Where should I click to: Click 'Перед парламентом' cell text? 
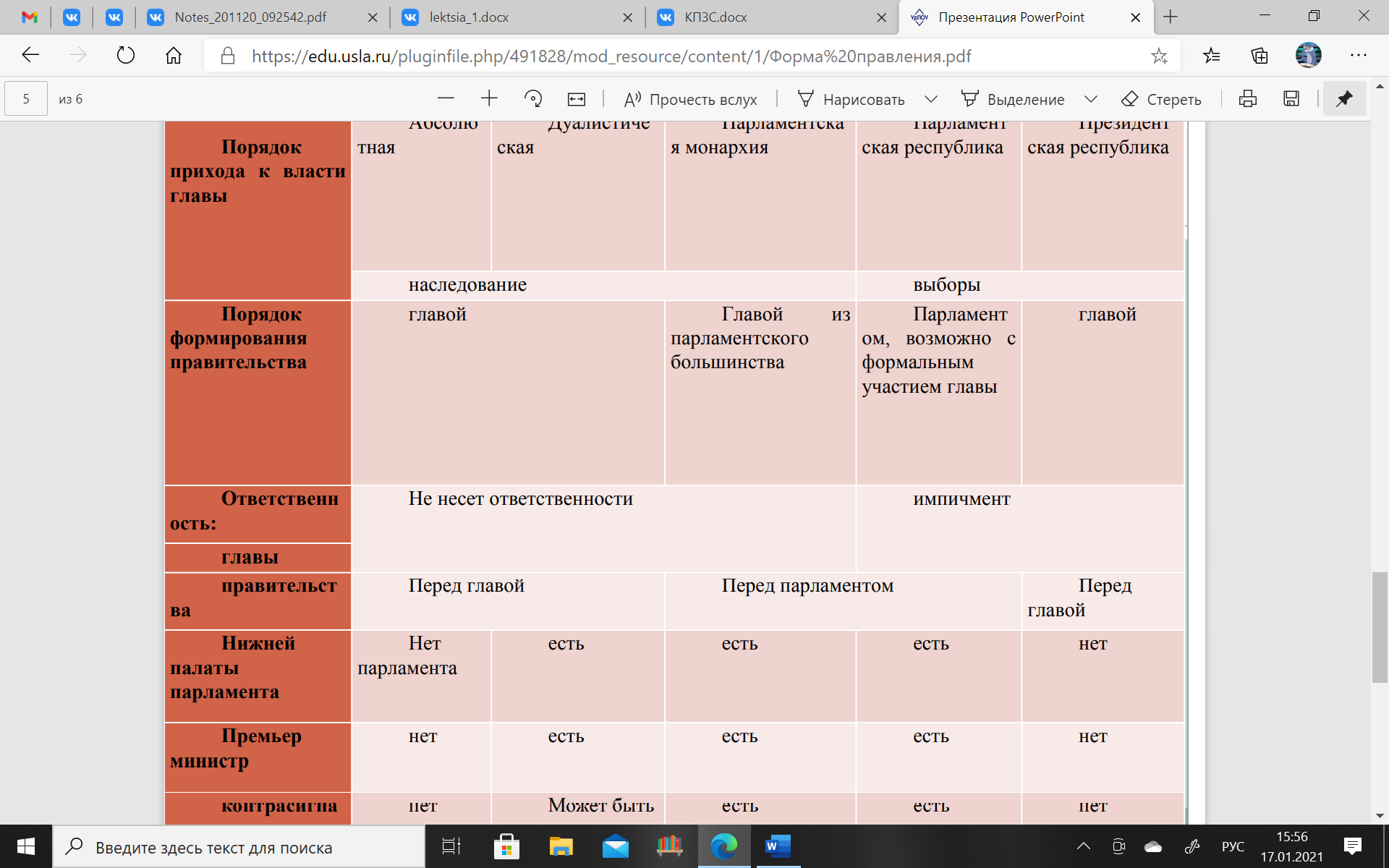(x=807, y=585)
